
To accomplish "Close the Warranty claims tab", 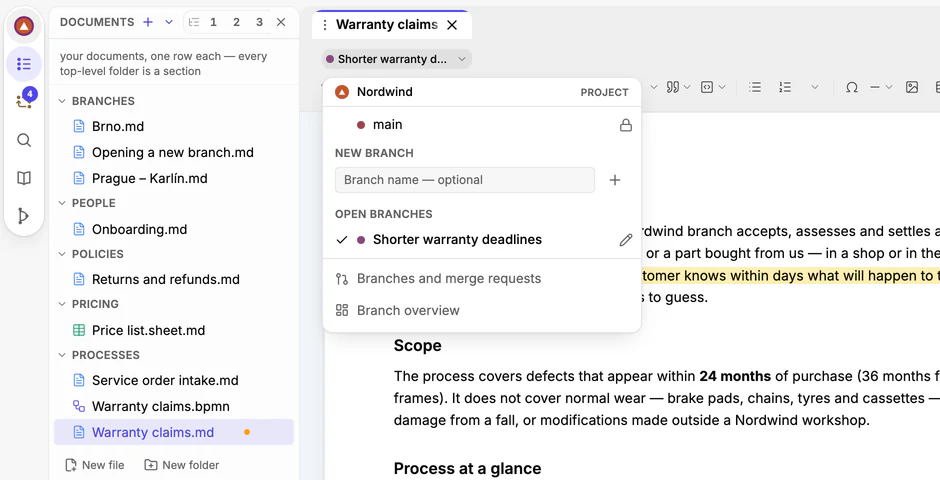I will pyautogui.click(x=452, y=25).
